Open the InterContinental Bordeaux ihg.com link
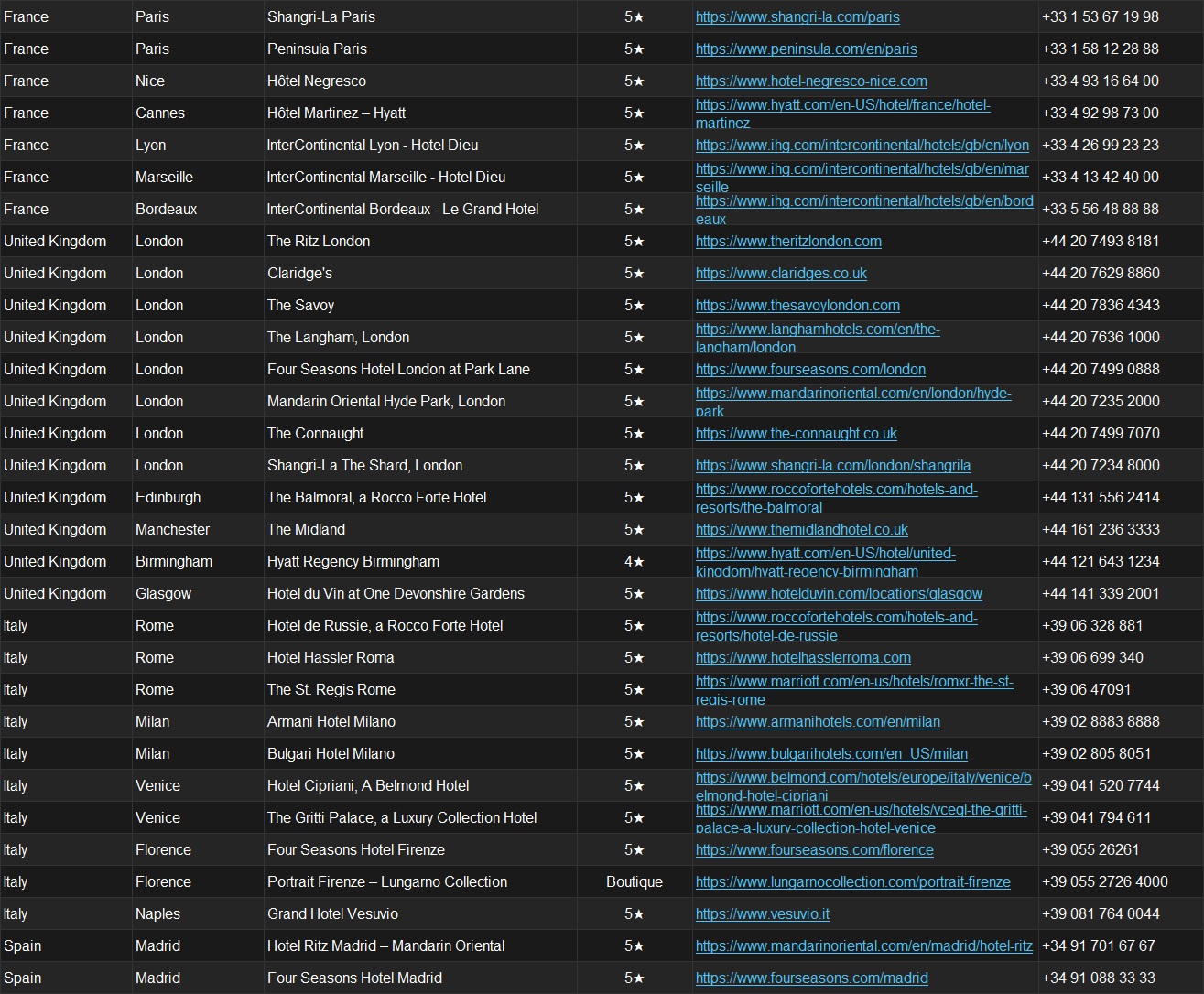1204x994 pixels. coord(864,209)
